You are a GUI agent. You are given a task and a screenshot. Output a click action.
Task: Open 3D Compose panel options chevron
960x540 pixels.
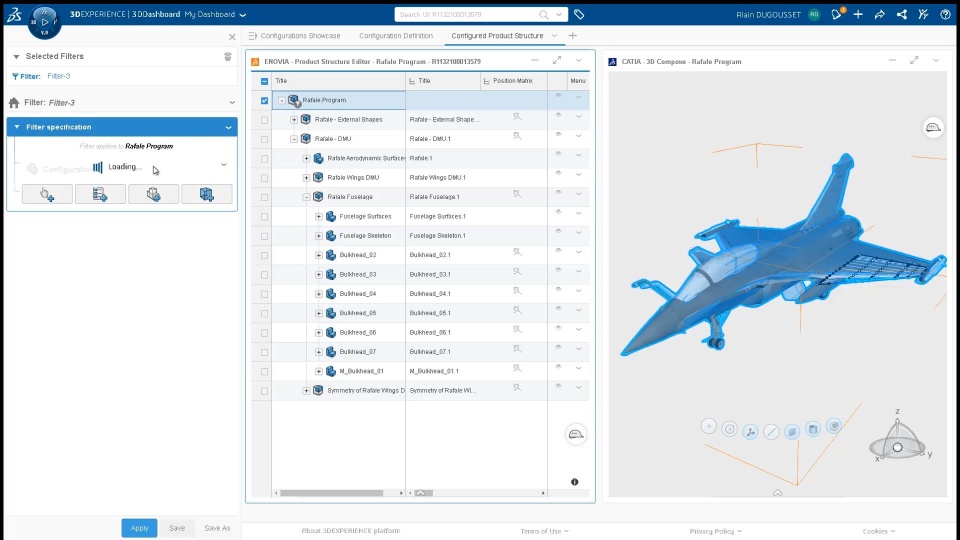936,61
